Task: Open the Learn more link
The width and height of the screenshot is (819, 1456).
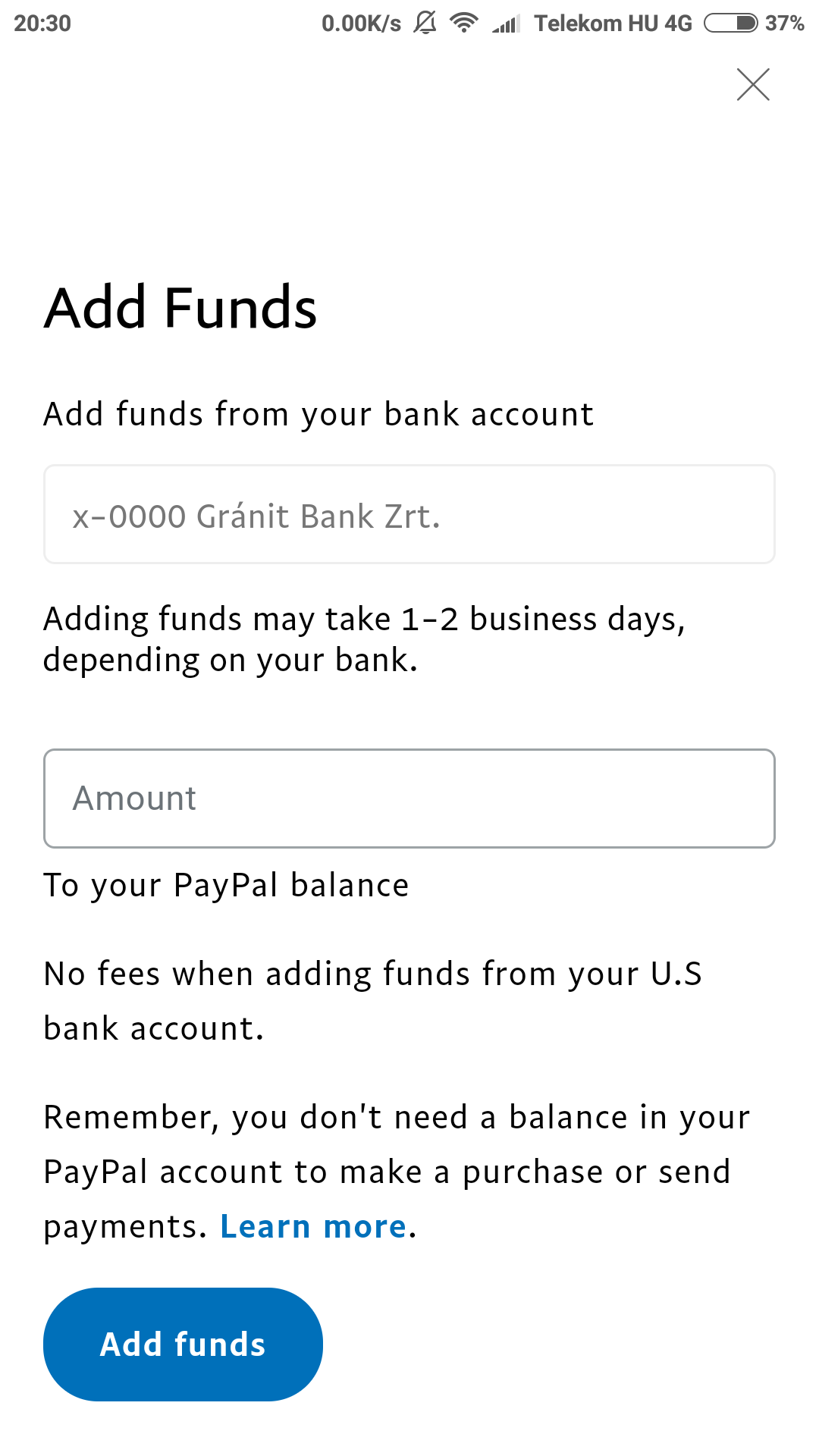Action: point(313,1226)
